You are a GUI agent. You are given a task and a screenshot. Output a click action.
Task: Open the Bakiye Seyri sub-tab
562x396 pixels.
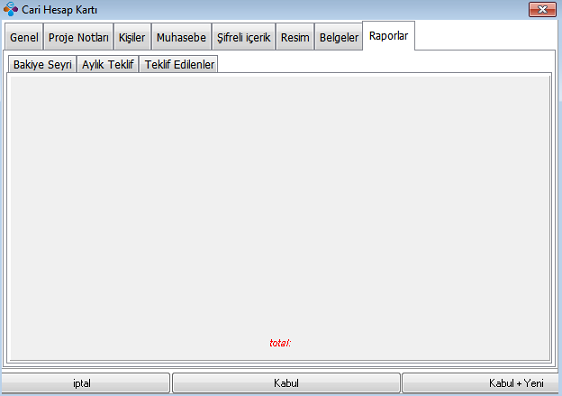coord(42,64)
